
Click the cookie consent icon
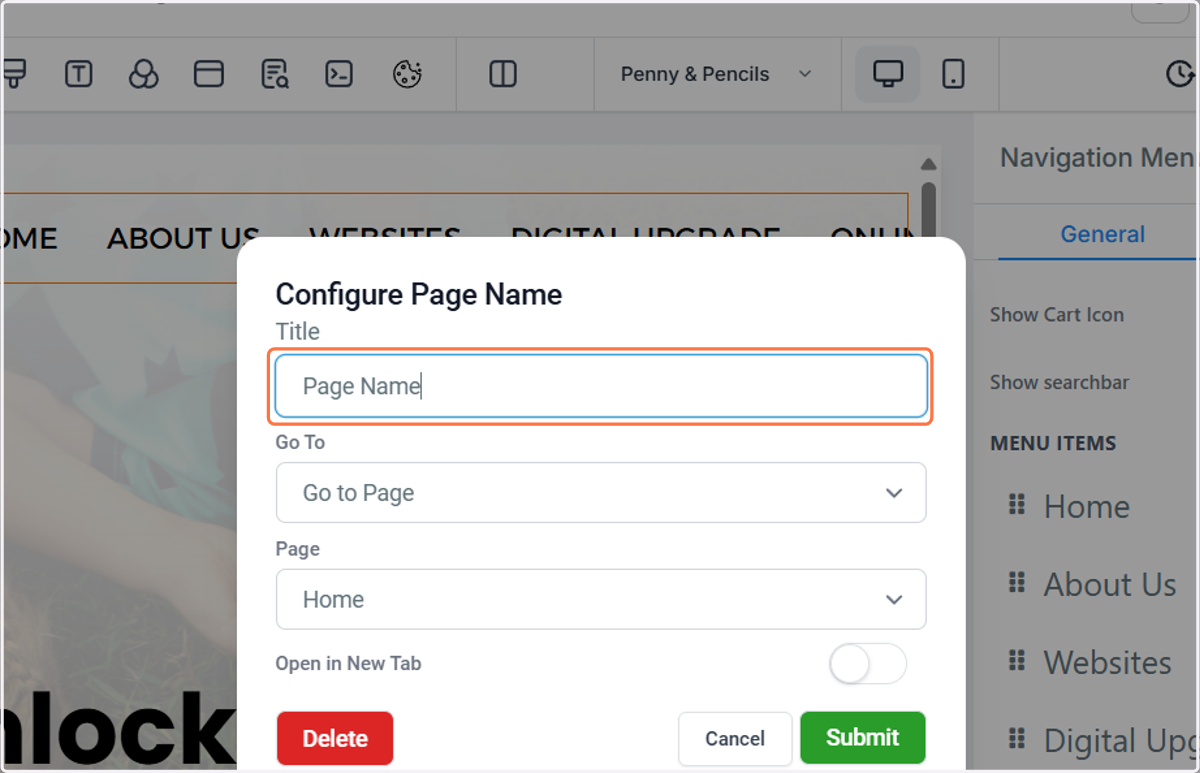tap(407, 74)
